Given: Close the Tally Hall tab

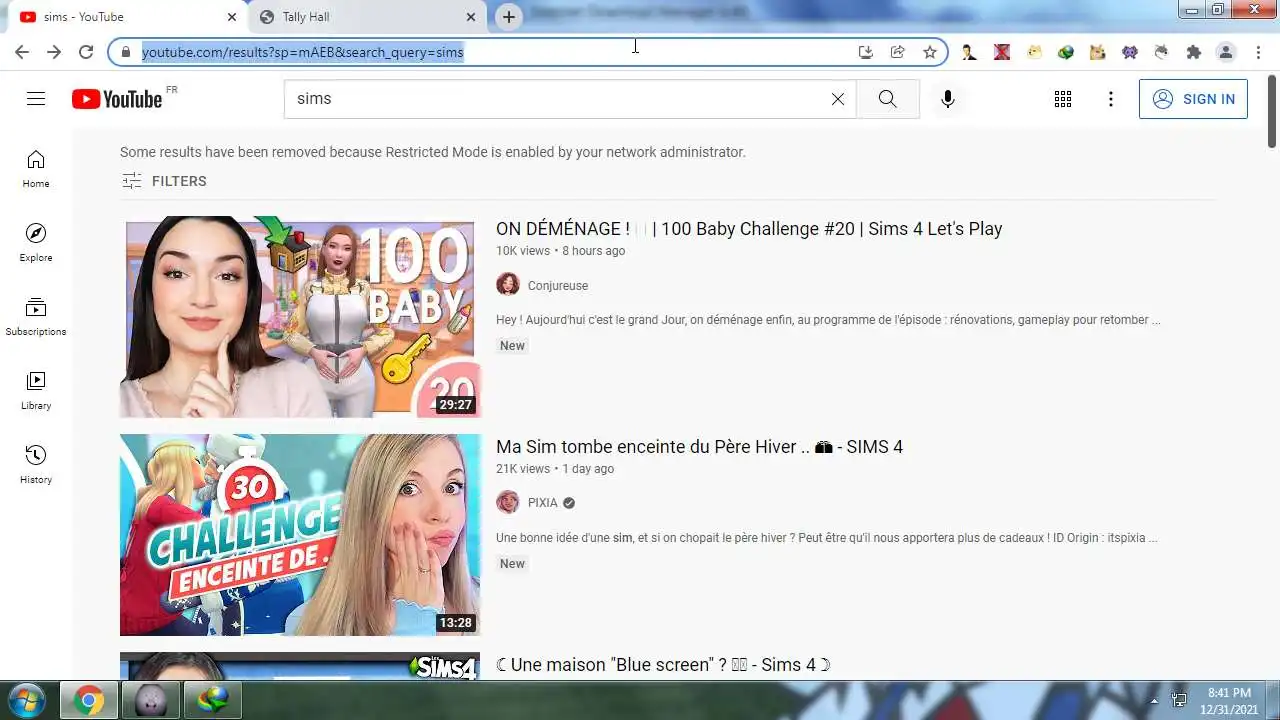Looking at the screenshot, I should click(471, 17).
